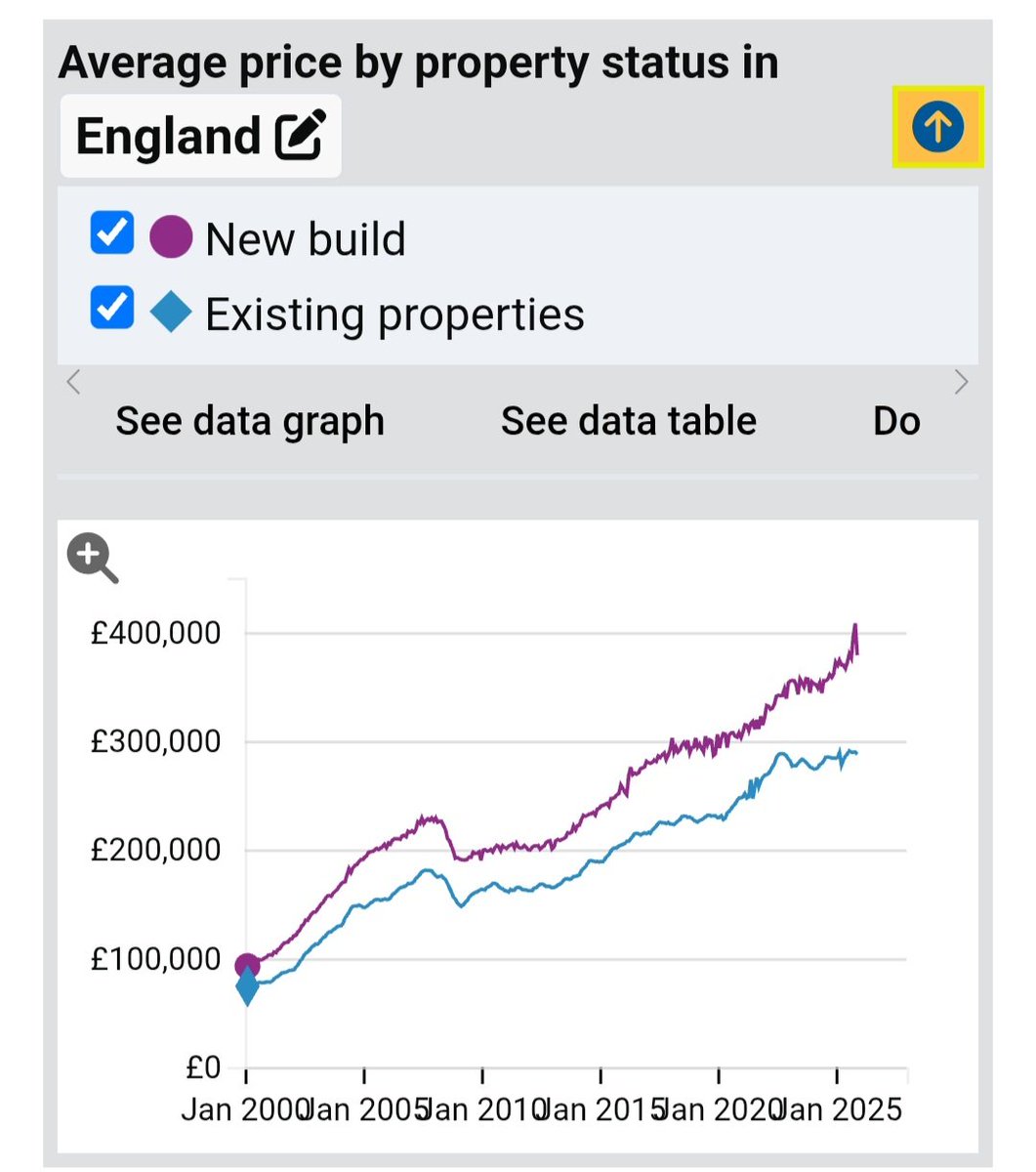The image size is (1036, 1172).
Task: Click the zoom-in magnifier icon on chart
Action: (x=92, y=559)
